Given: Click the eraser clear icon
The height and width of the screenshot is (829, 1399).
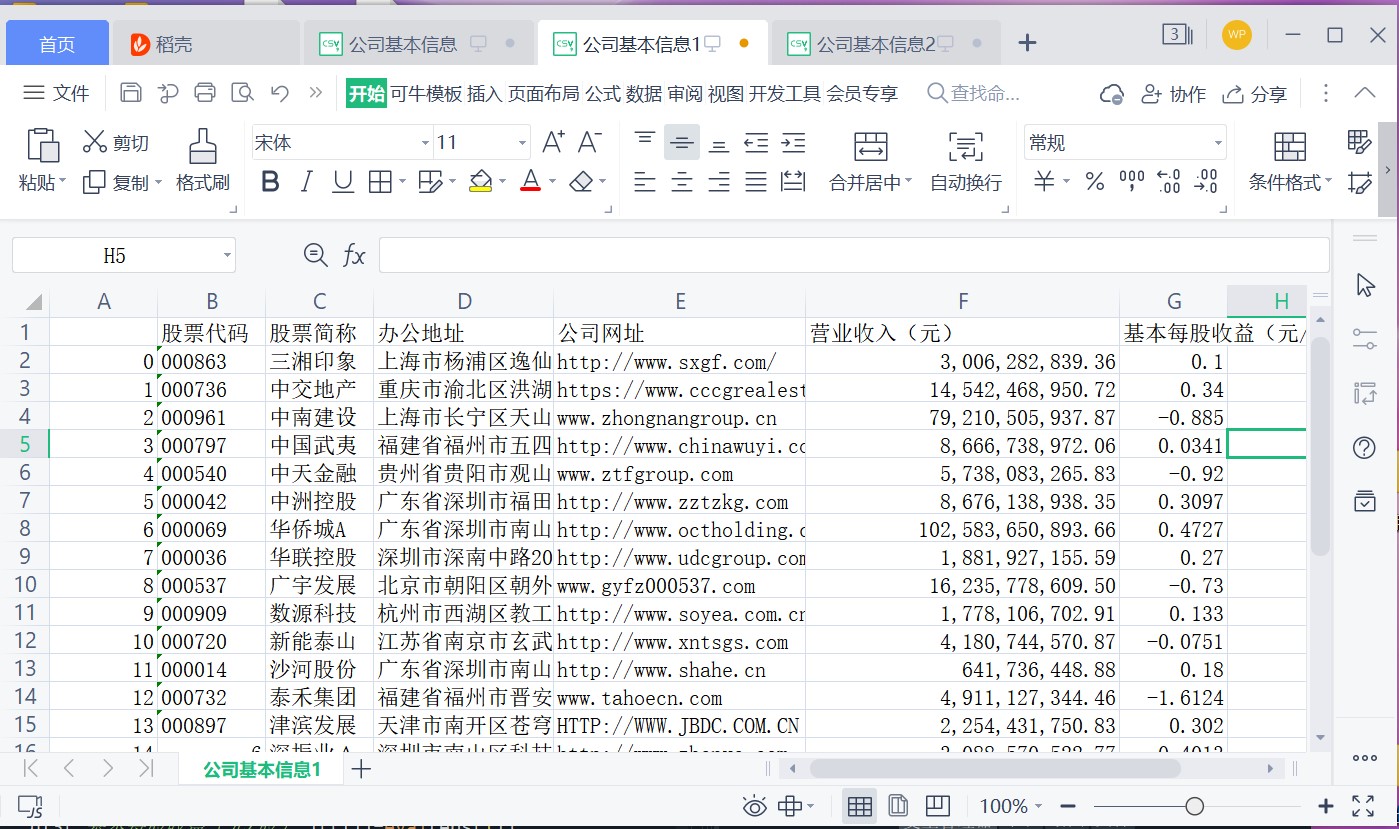Looking at the screenshot, I should point(581,182).
